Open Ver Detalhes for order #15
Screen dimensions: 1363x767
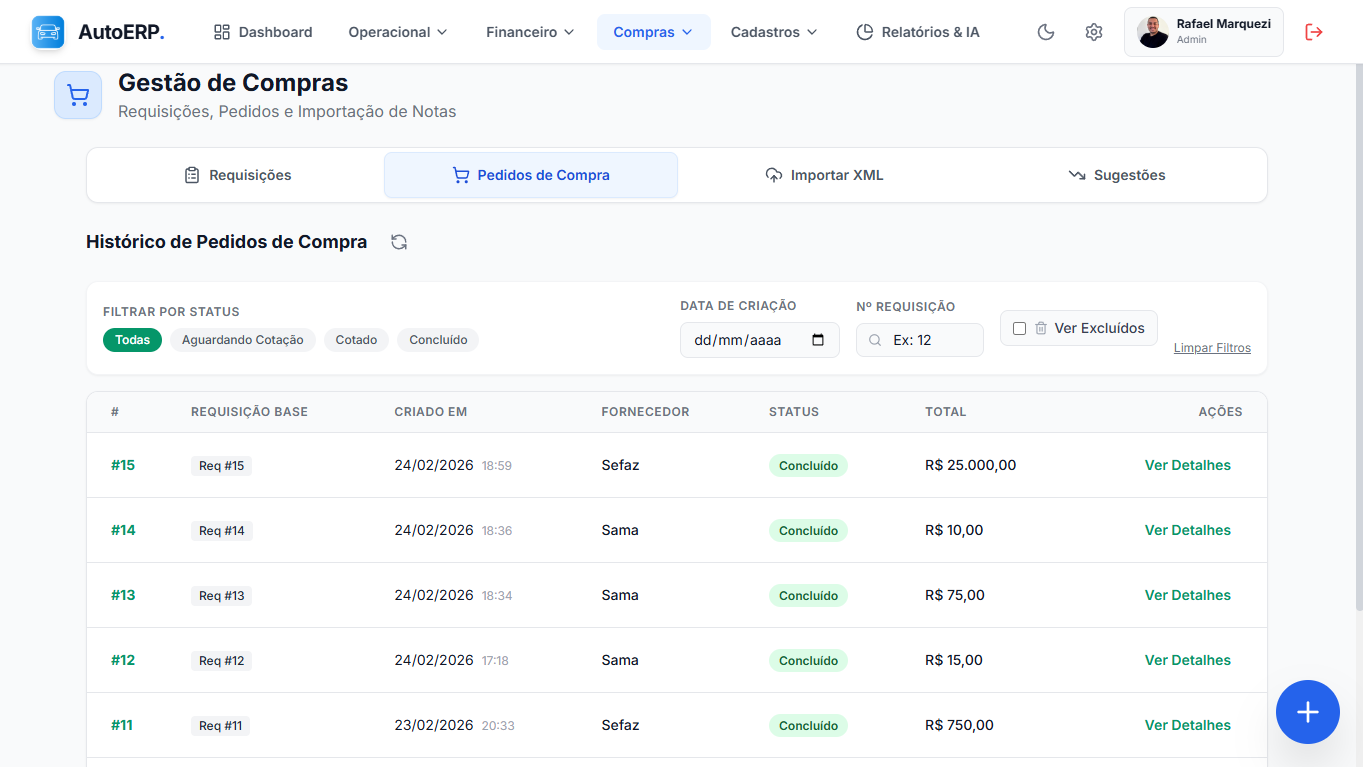click(1187, 465)
